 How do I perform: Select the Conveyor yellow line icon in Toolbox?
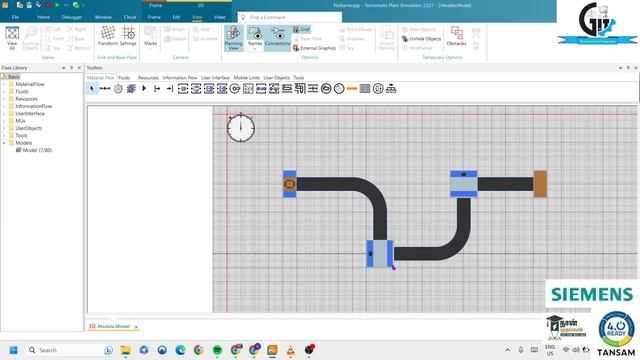(352, 89)
